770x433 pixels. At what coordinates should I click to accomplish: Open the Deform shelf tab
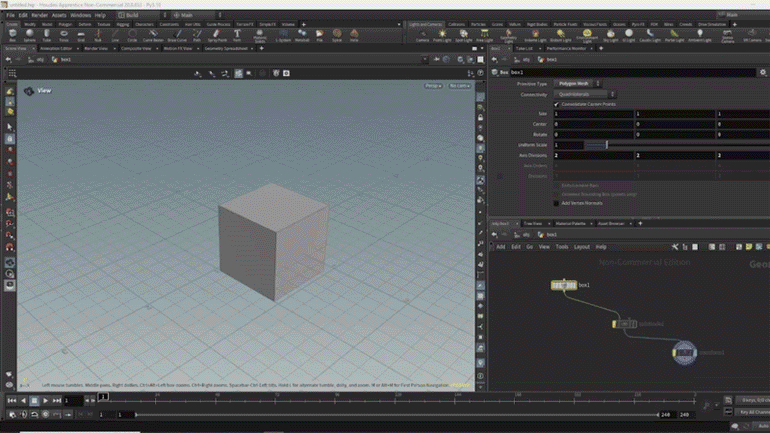point(84,24)
